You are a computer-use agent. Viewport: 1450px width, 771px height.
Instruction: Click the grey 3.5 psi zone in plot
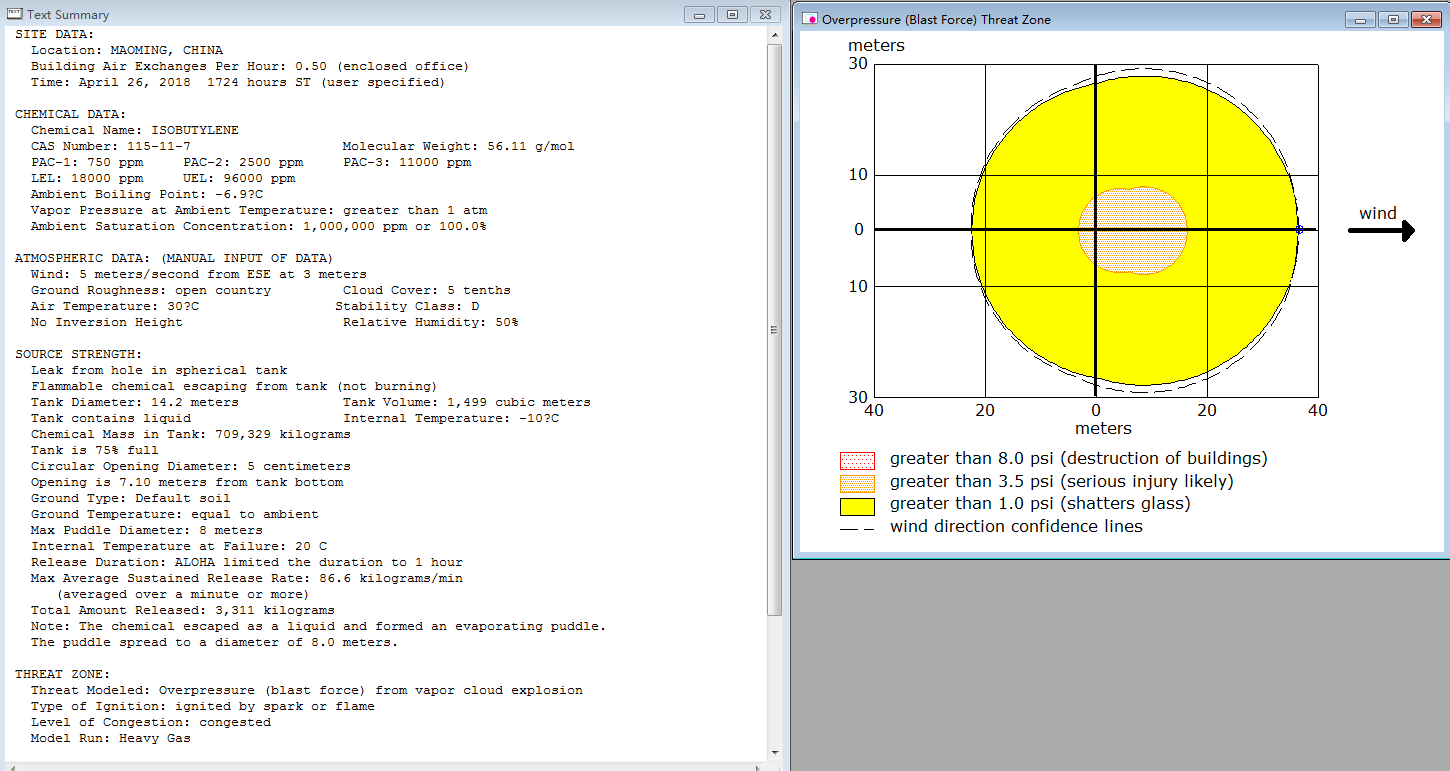(x=1133, y=230)
